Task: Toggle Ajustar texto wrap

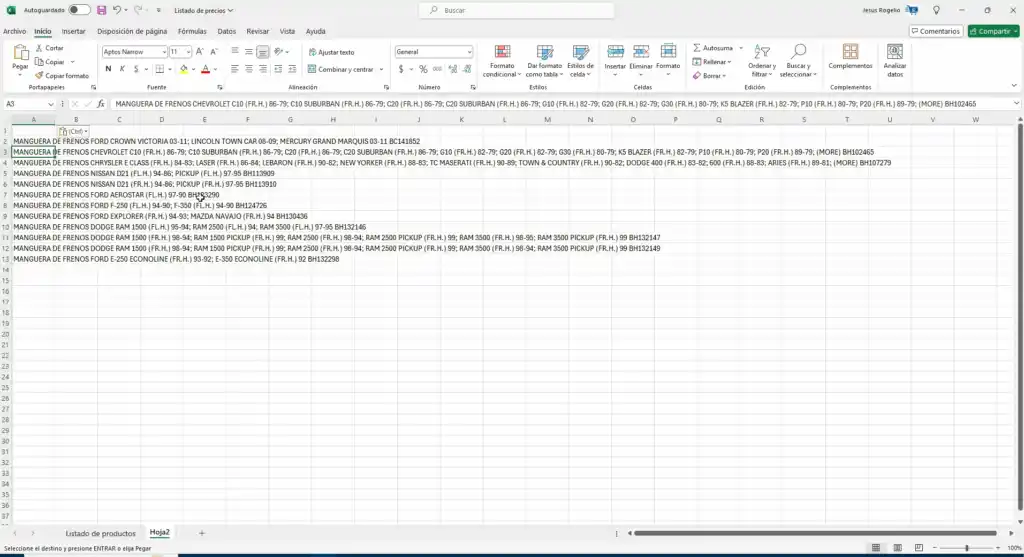Action: click(x=331, y=52)
